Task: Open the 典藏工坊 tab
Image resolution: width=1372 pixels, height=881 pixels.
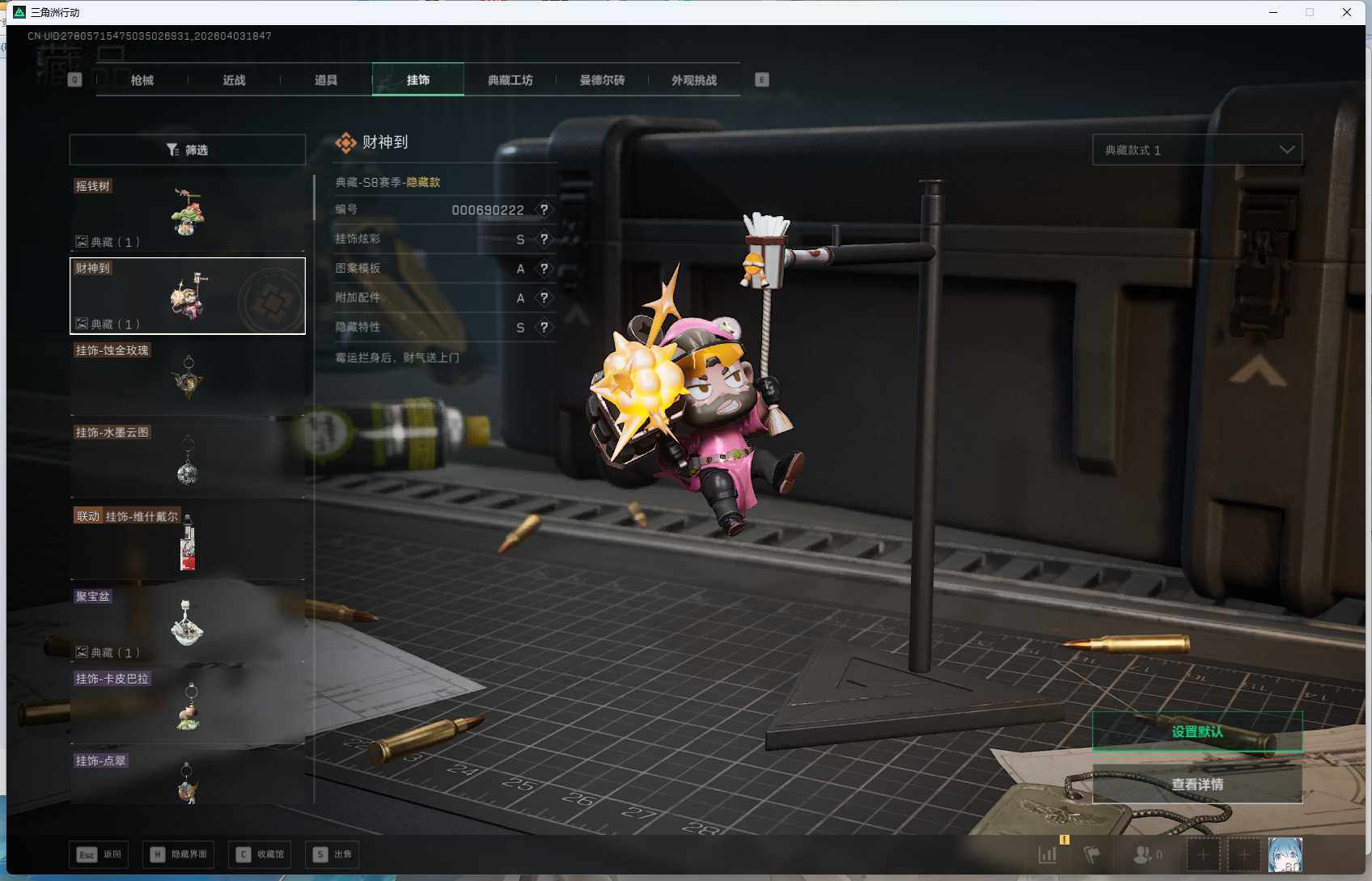Action: tap(510, 80)
